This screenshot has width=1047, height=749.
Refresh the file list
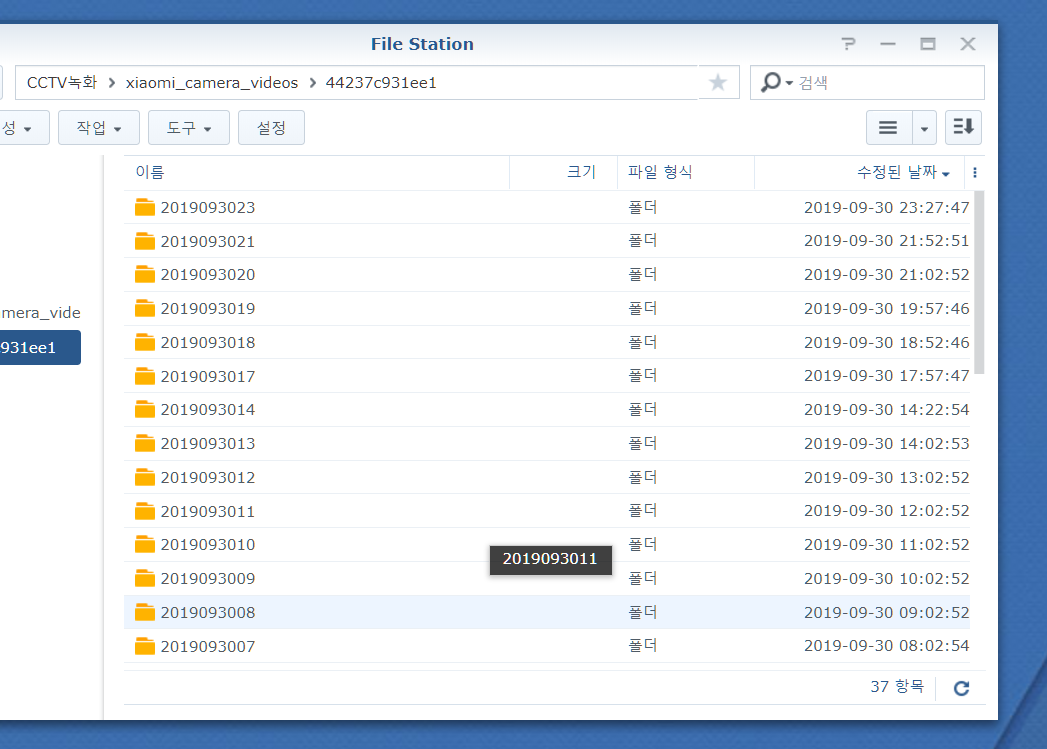pyautogui.click(x=961, y=688)
